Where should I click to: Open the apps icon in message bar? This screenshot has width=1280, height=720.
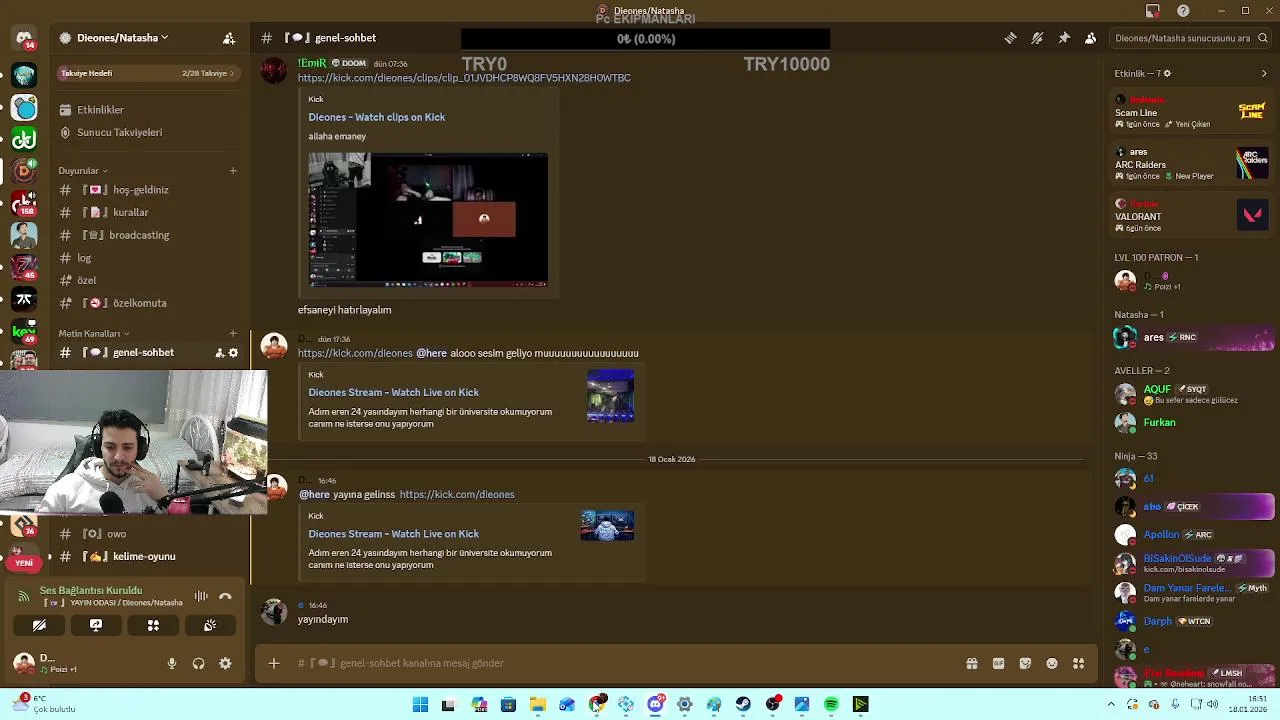tap(1078, 663)
